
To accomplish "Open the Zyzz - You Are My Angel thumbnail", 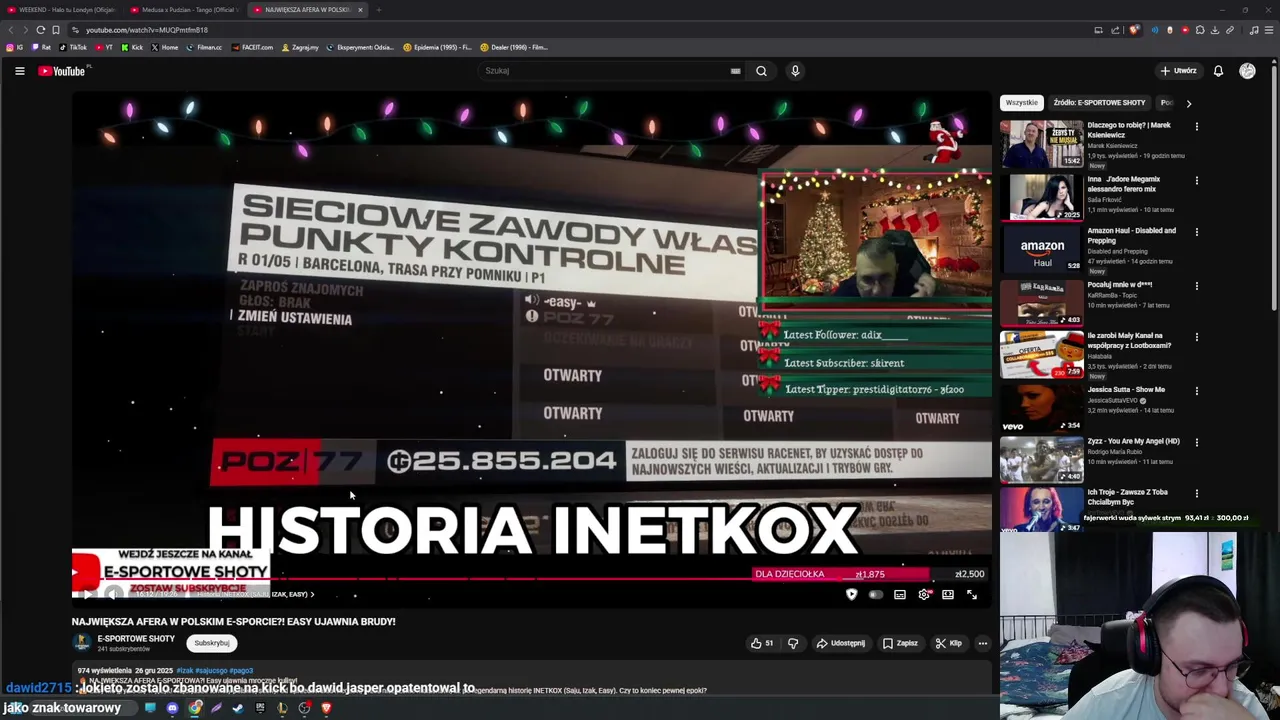I will click(1041, 459).
